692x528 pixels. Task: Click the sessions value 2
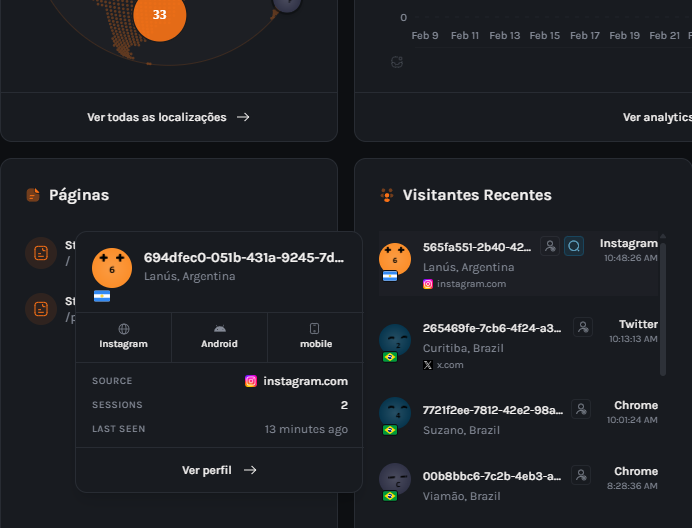pyautogui.click(x=344, y=405)
